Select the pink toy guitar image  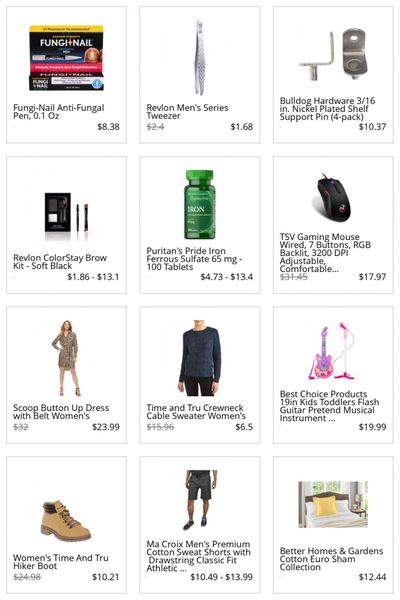[x=332, y=351]
